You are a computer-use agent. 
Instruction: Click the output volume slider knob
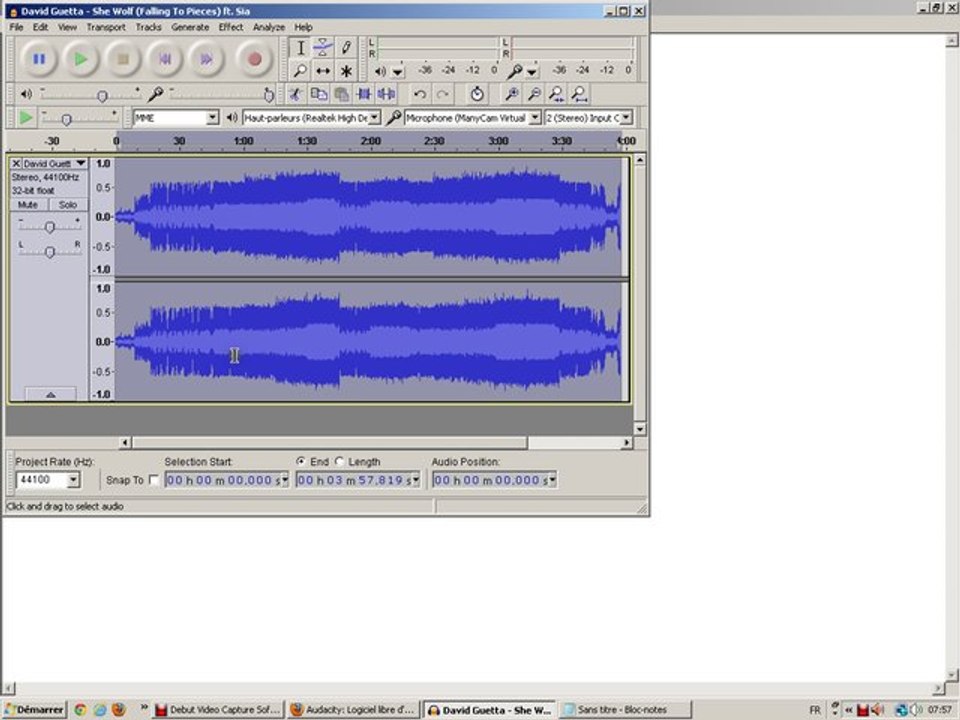tap(102, 96)
